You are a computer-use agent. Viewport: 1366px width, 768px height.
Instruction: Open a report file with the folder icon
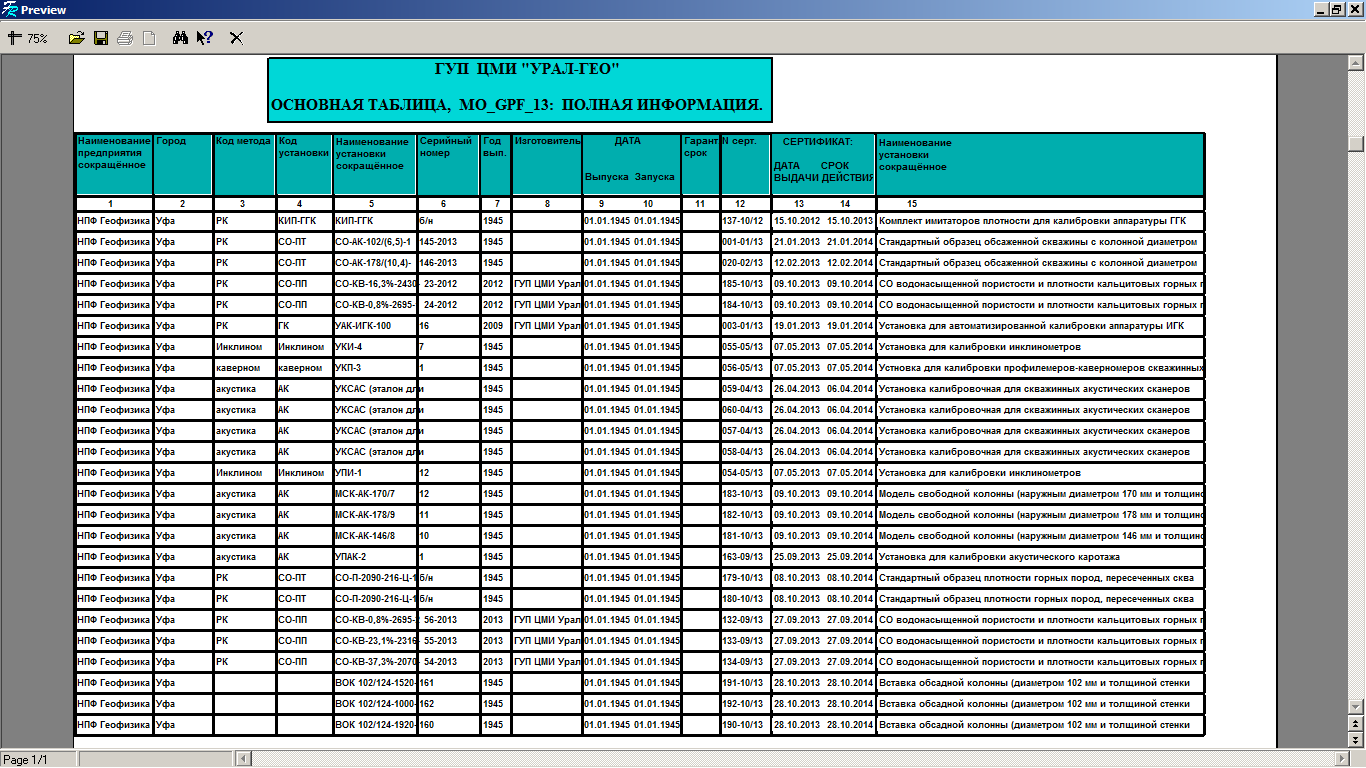click(76, 38)
